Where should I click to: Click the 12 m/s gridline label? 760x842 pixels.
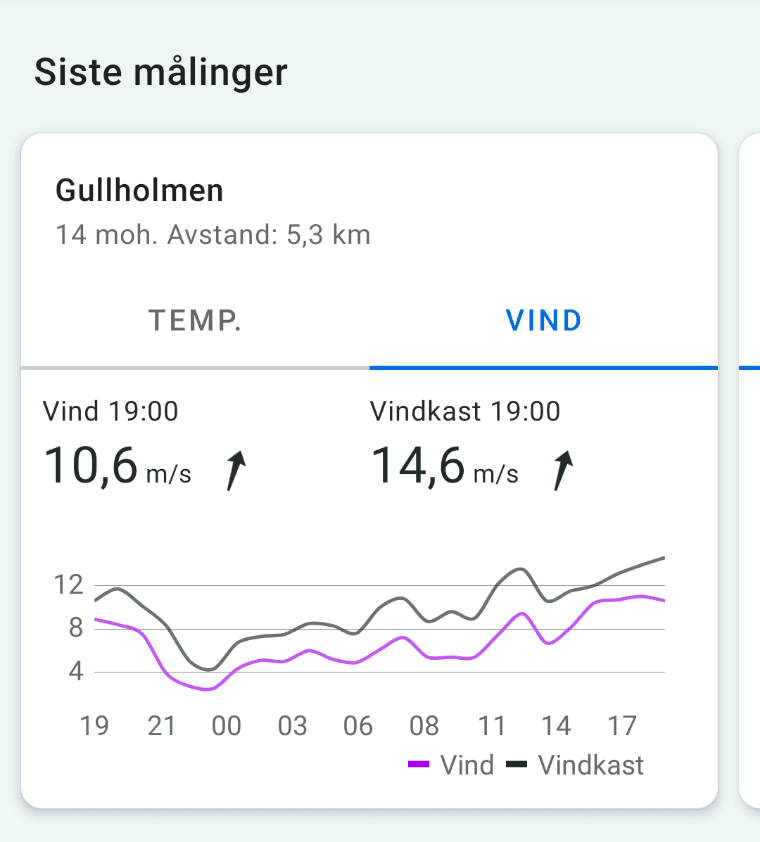pyautogui.click(x=69, y=585)
